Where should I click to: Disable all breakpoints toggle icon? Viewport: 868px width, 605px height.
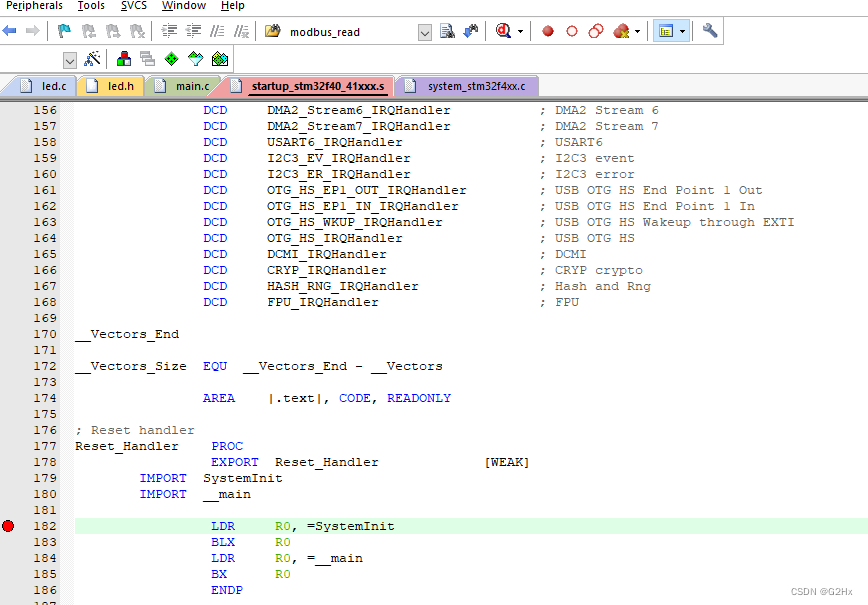coord(596,30)
